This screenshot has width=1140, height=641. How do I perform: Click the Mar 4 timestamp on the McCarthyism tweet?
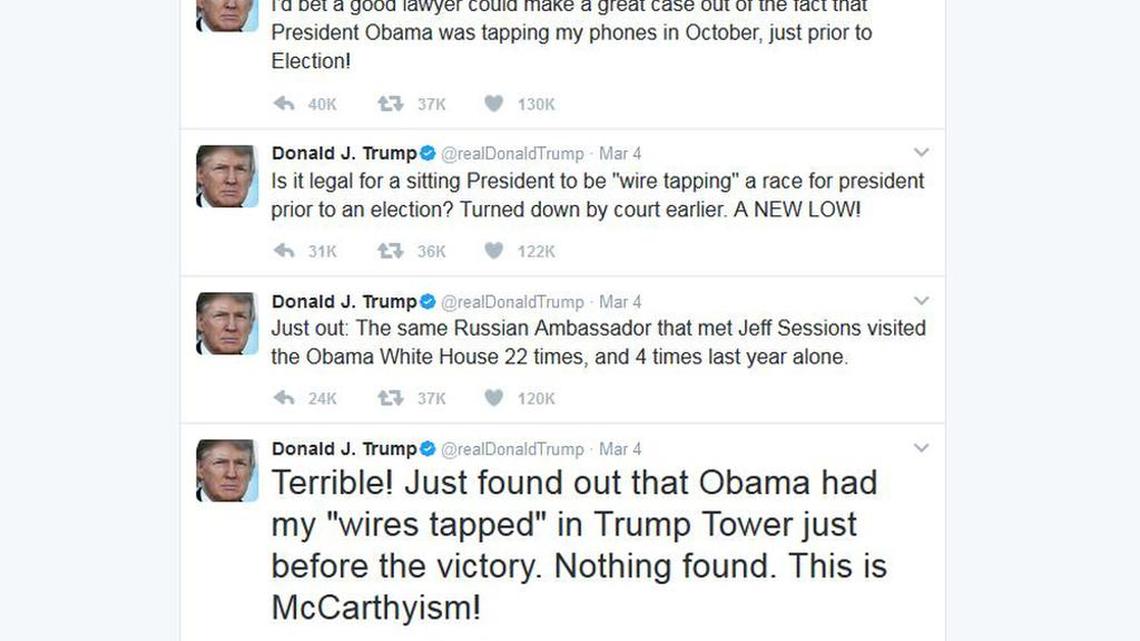pos(619,449)
